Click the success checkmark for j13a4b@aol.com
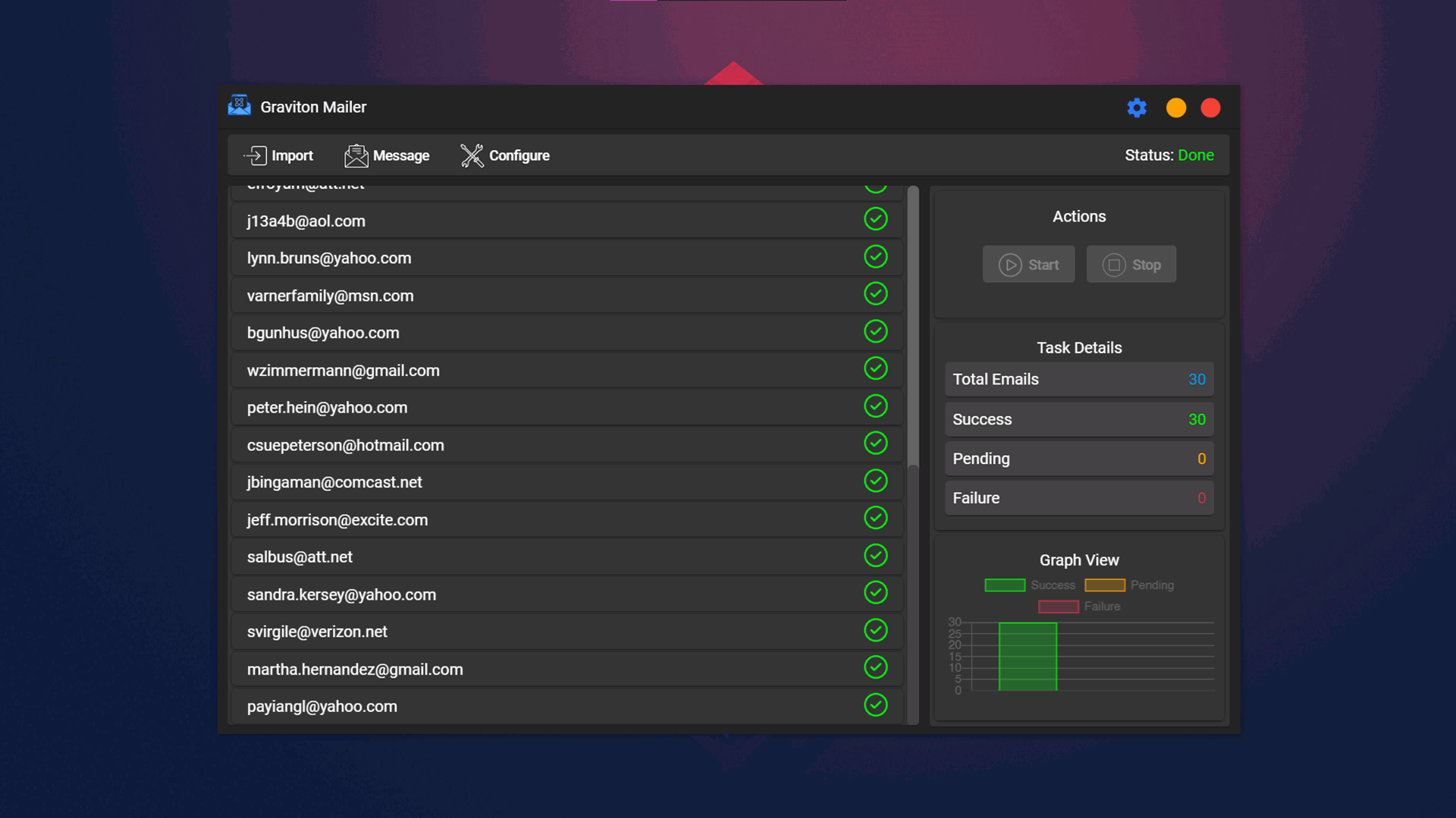 click(876, 219)
